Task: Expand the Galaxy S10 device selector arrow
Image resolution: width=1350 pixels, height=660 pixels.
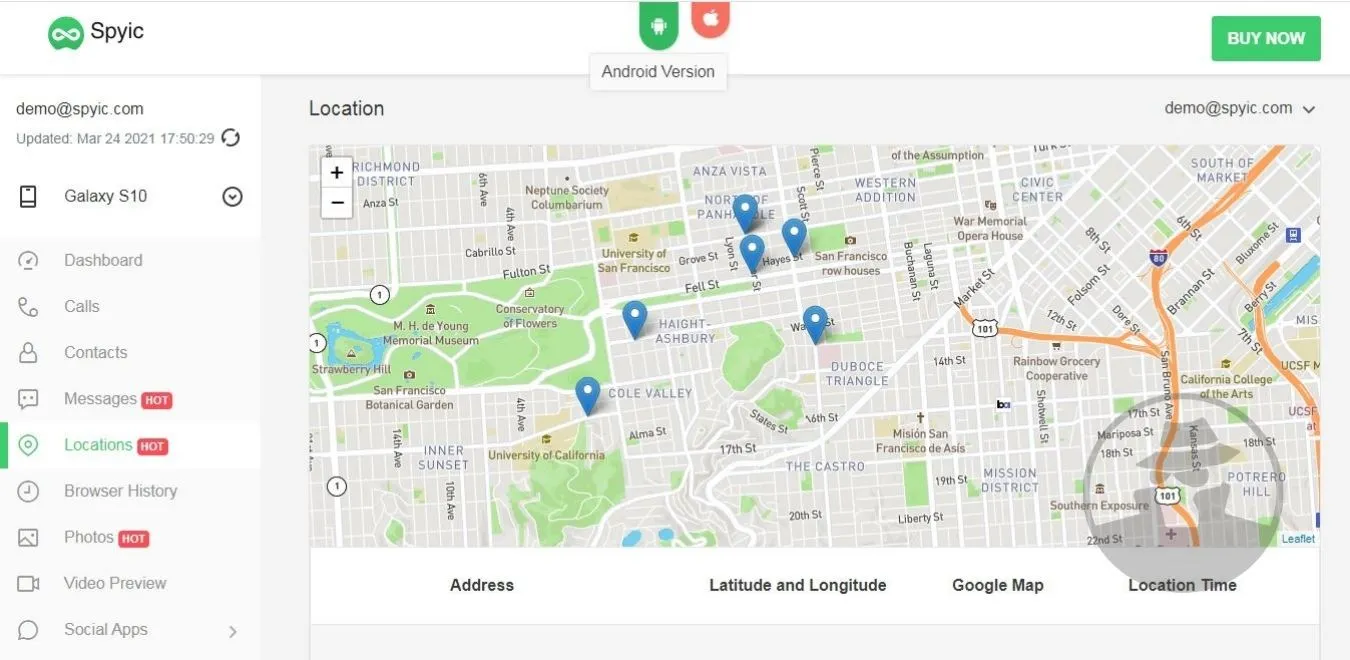Action: [x=232, y=197]
